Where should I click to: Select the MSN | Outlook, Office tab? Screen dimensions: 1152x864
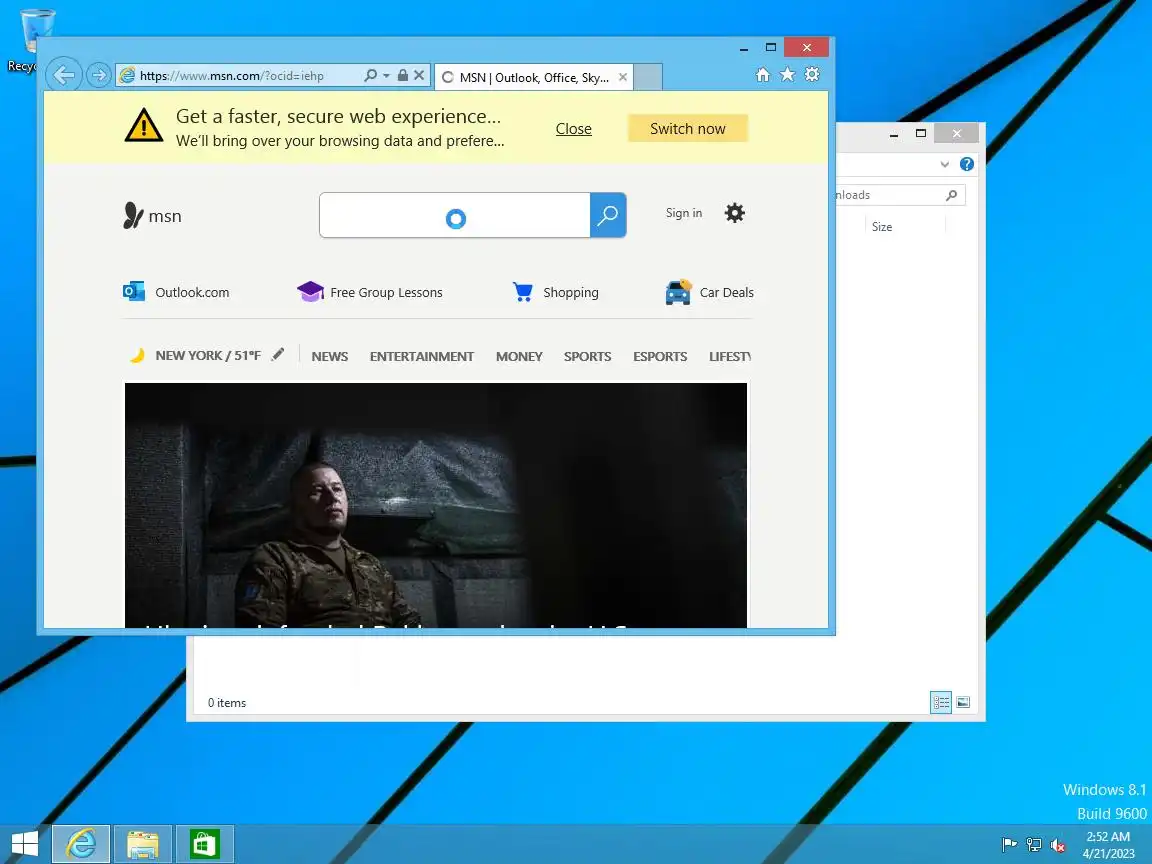coord(533,77)
